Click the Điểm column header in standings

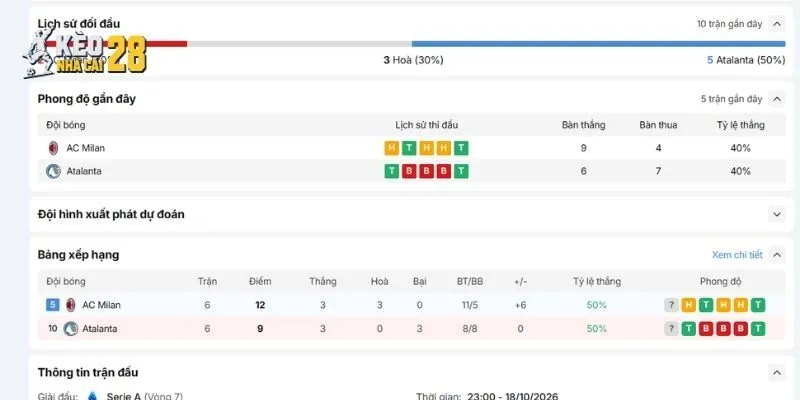click(x=260, y=282)
